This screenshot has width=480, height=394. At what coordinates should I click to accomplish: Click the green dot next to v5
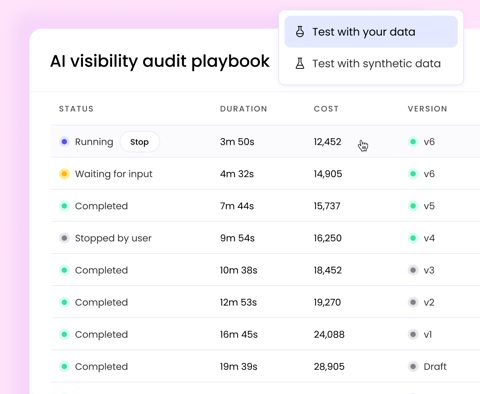[x=413, y=206]
